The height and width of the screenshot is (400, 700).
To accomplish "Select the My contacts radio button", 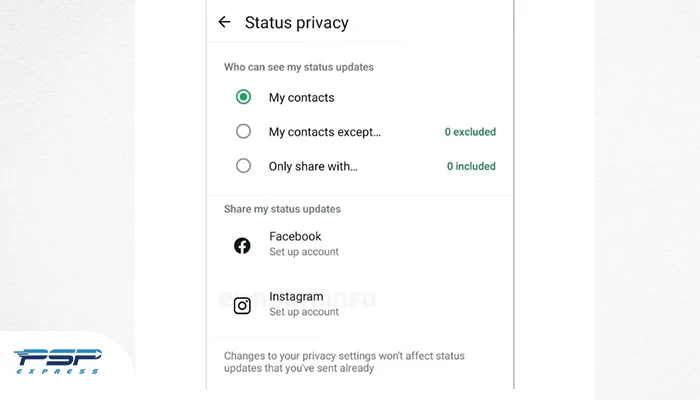I will (243, 97).
